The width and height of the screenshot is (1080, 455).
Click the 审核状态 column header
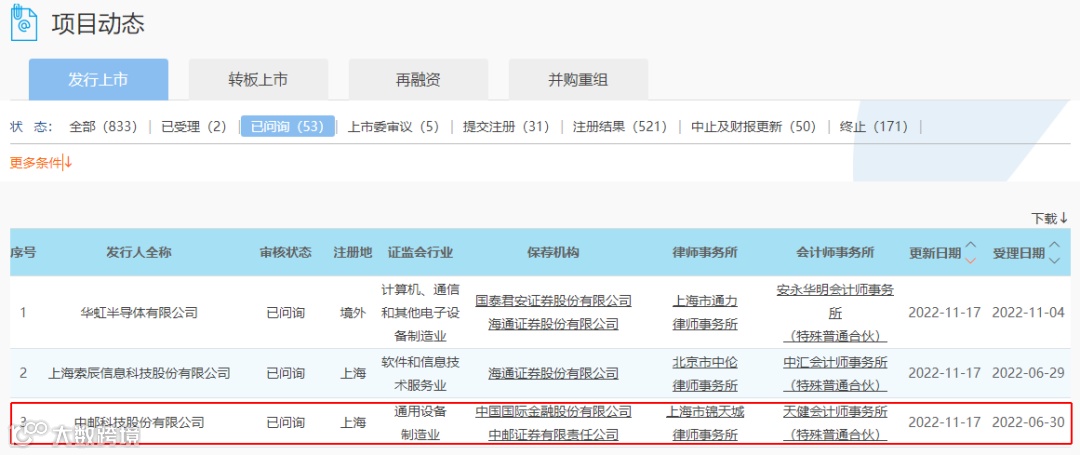coord(285,253)
